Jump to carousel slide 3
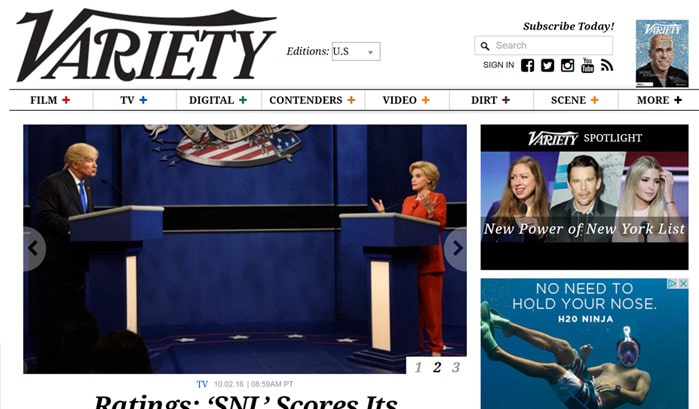This screenshot has height=409, width=699. pos(456,367)
